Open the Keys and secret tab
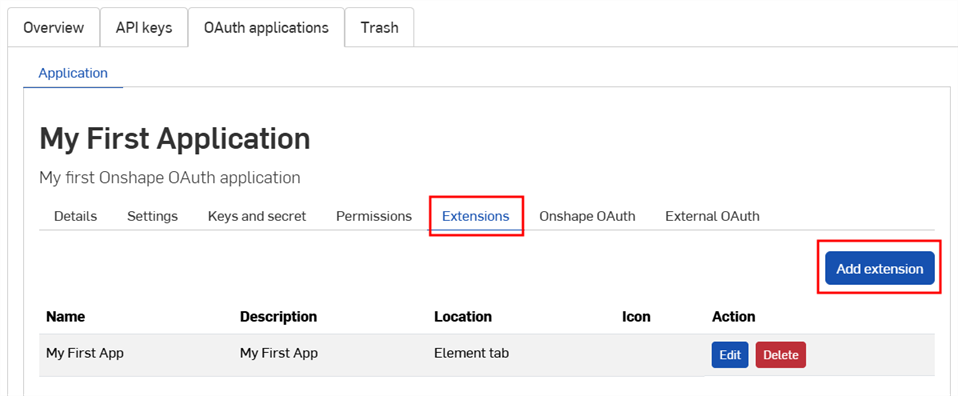Screen dimensions: 958x396 coord(257,216)
